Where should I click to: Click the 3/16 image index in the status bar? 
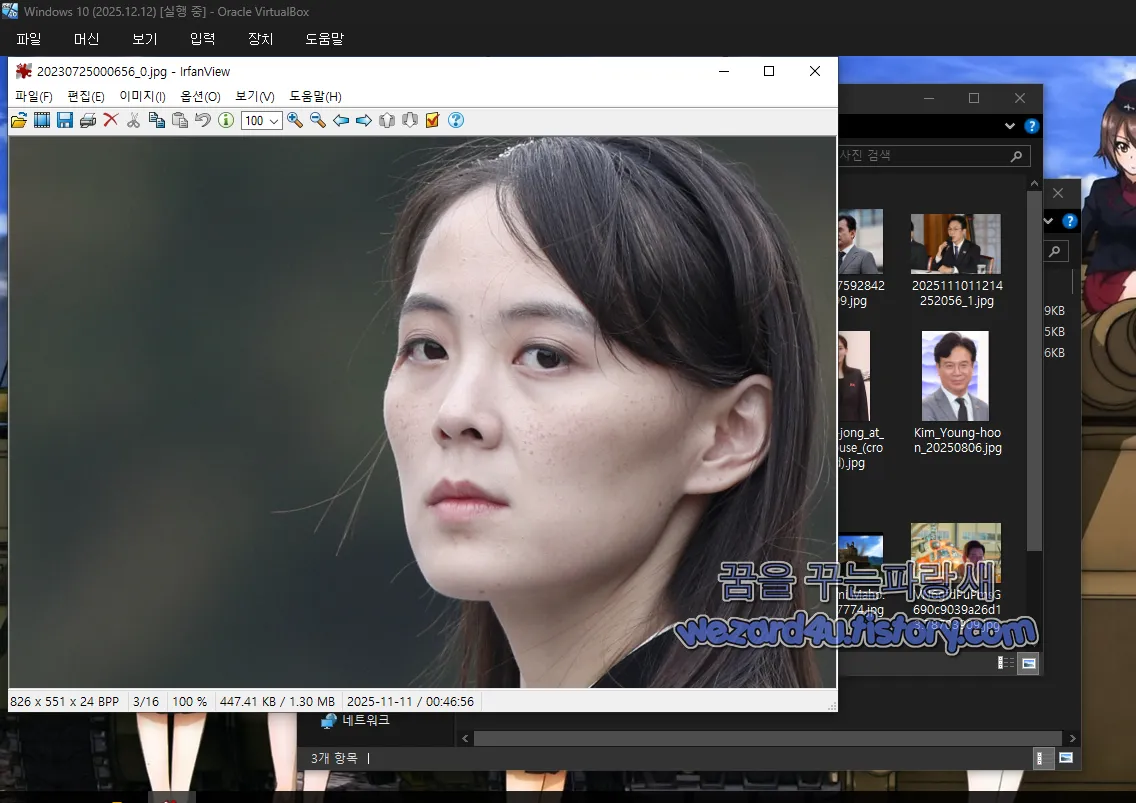(146, 702)
